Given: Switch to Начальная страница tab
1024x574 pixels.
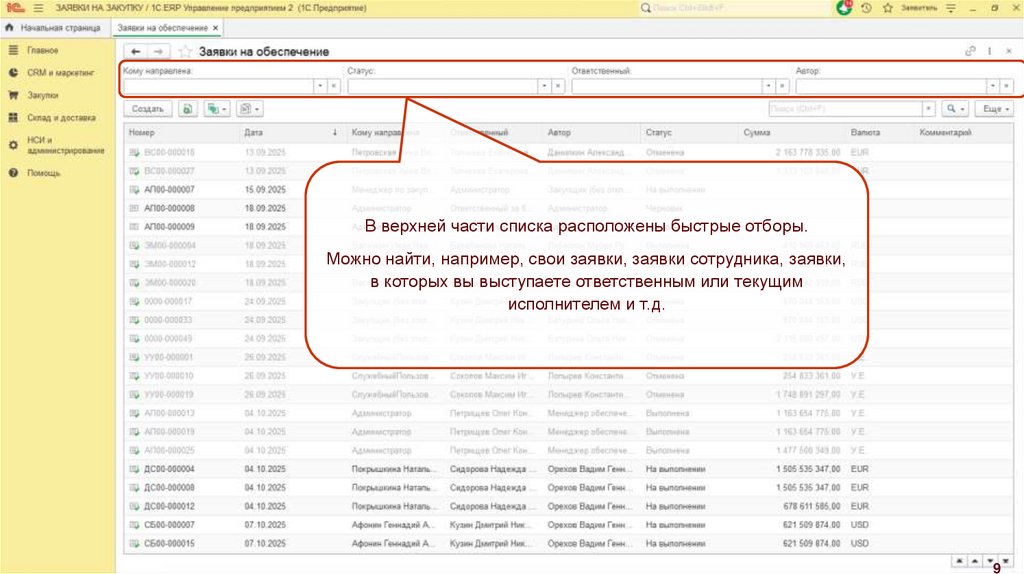Looking at the screenshot, I should [x=58, y=28].
